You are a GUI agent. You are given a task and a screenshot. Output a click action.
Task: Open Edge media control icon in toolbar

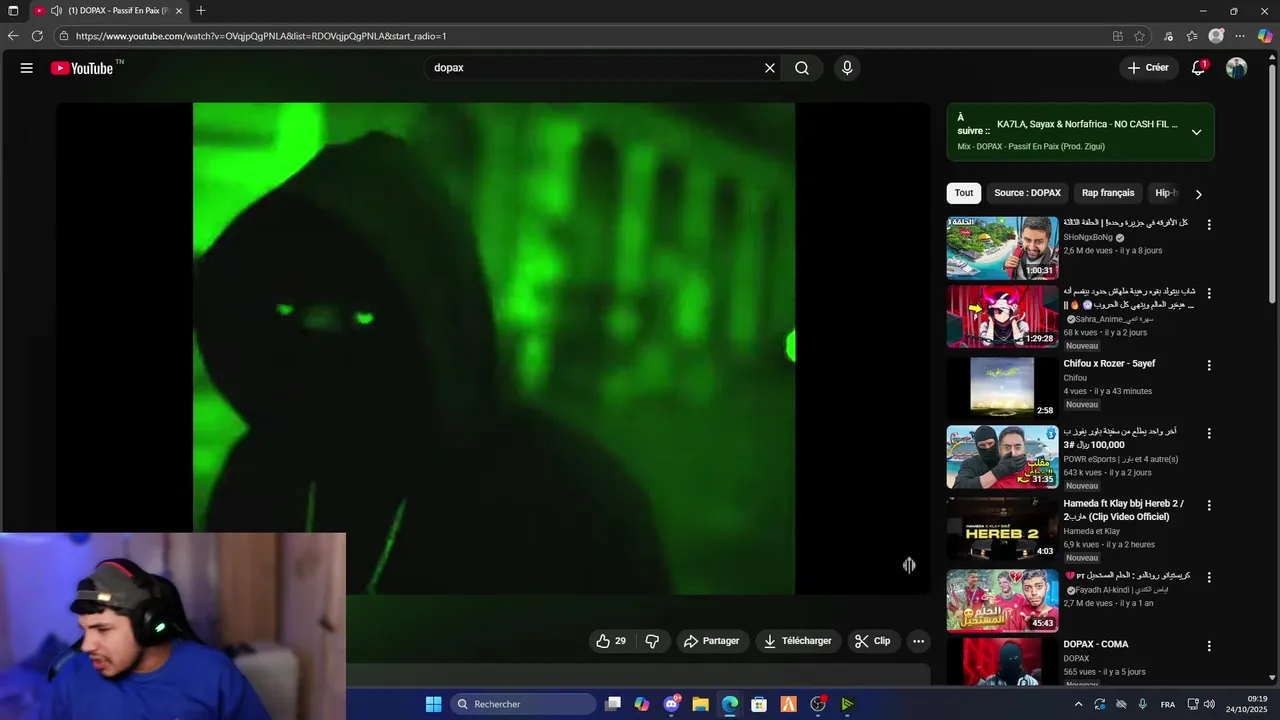click(1168, 36)
